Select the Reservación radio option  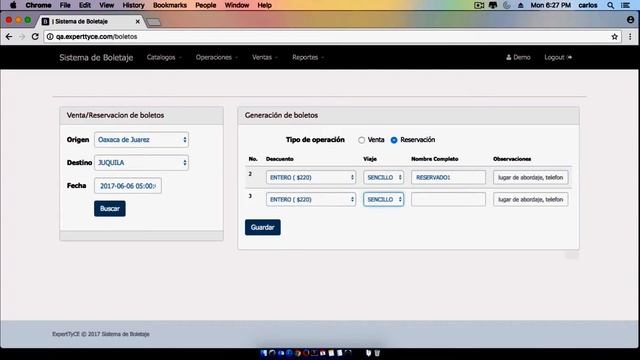click(x=394, y=140)
